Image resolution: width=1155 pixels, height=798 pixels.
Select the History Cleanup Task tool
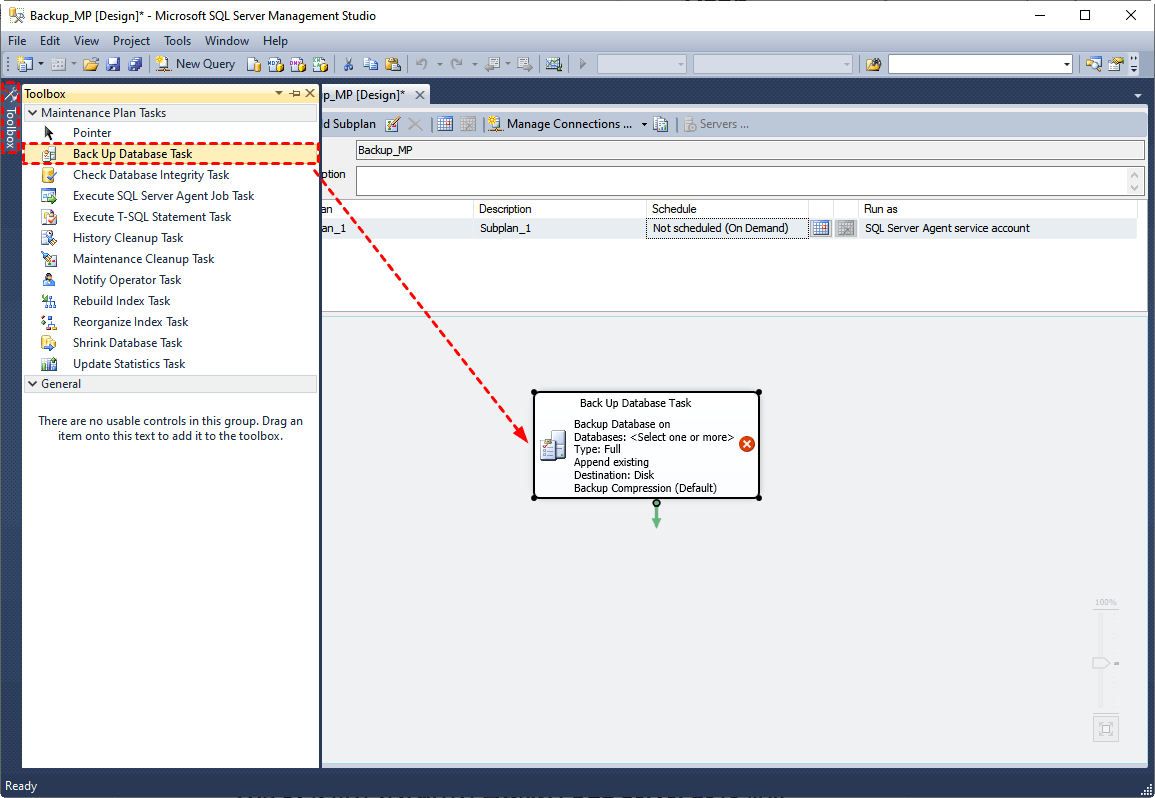point(126,237)
